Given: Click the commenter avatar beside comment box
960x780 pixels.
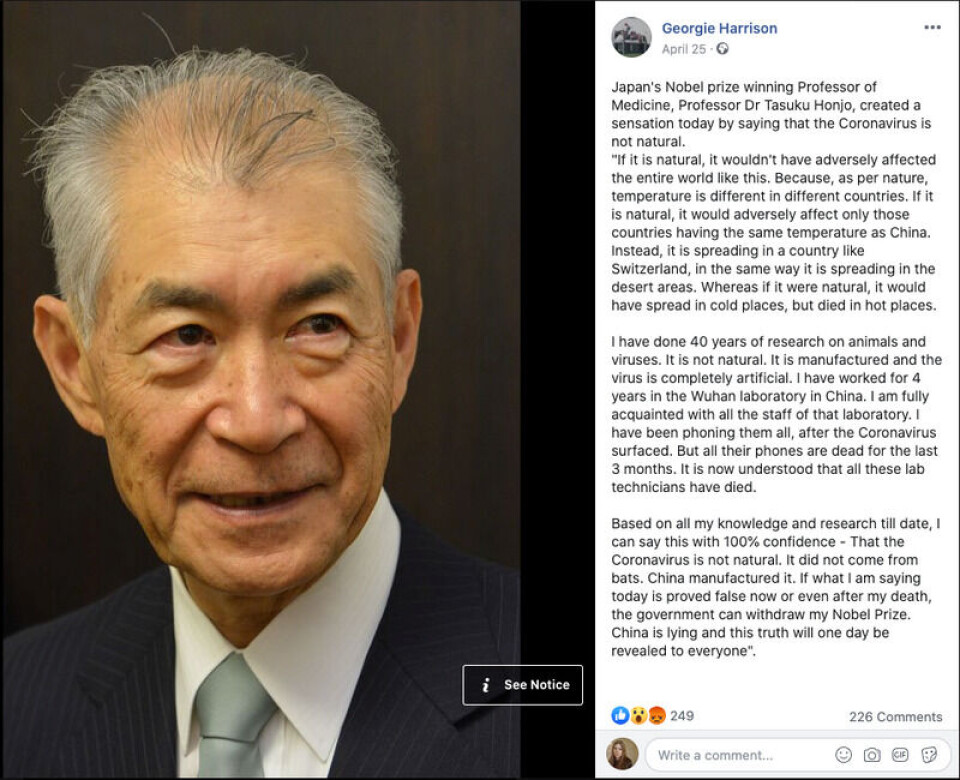Looking at the screenshot, I should [x=622, y=754].
